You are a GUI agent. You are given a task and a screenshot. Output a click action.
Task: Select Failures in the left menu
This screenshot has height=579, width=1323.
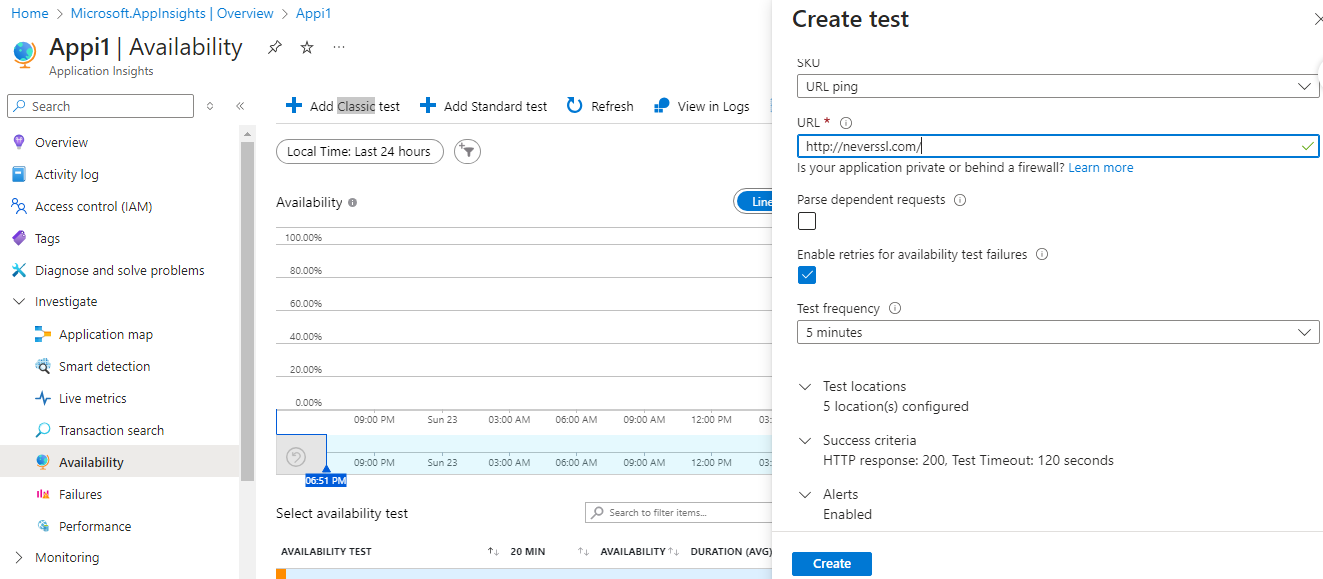(x=80, y=494)
